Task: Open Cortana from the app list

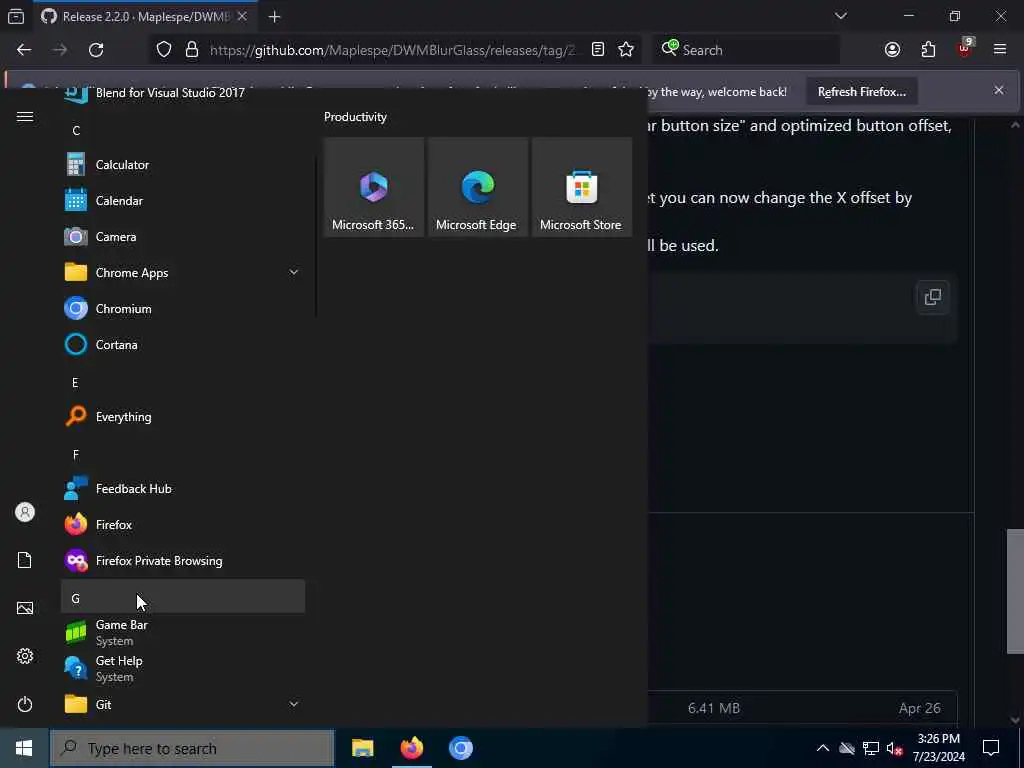Action: click(x=183, y=344)
